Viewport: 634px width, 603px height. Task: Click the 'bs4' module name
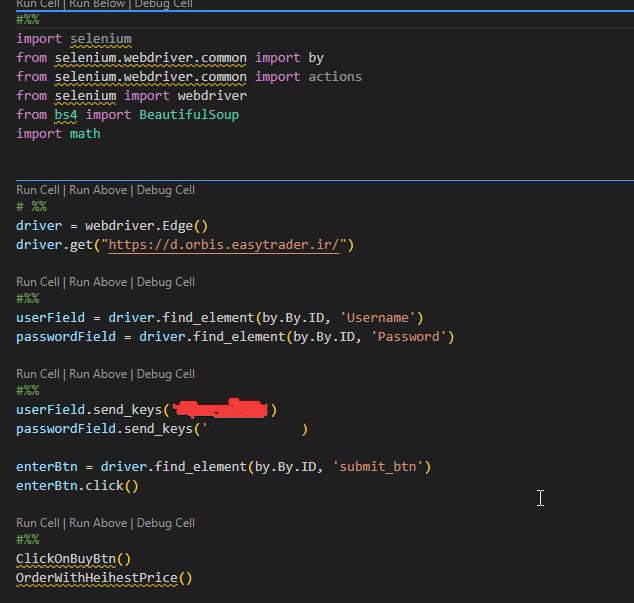tap(66, 115)
